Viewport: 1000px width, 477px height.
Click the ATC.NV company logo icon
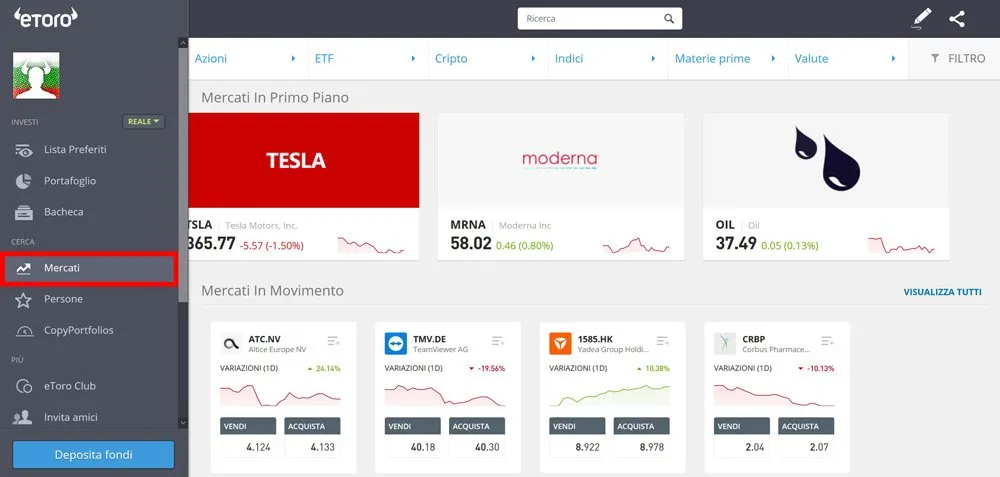click(231, 344)
